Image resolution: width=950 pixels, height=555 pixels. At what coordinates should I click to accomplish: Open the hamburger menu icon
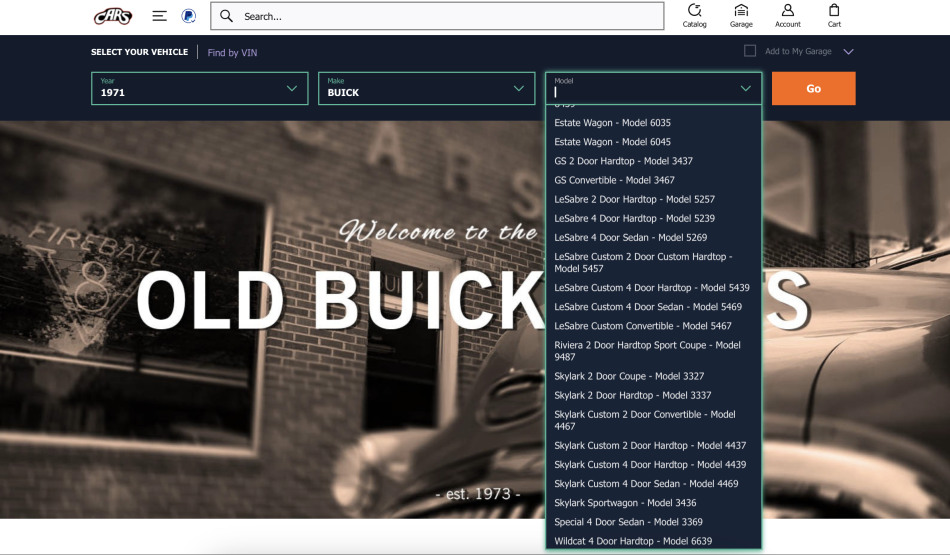pos(159,16)
